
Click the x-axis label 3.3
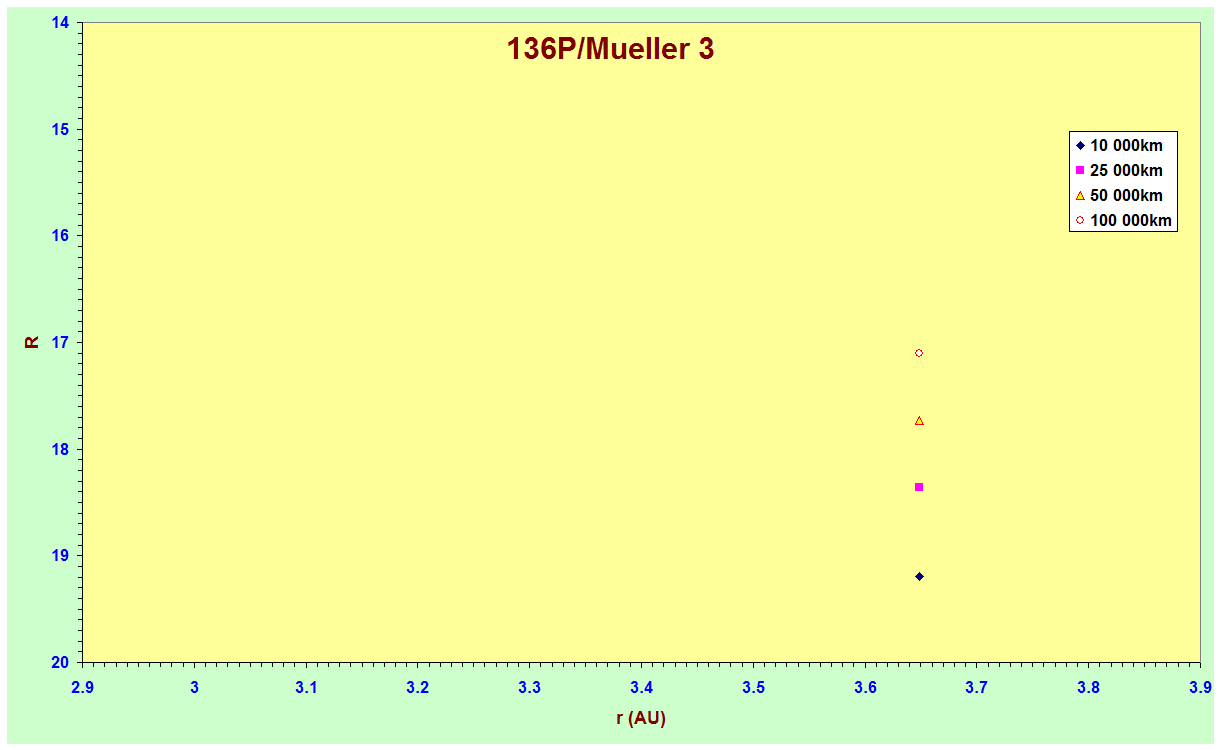[x=530, y=688]
